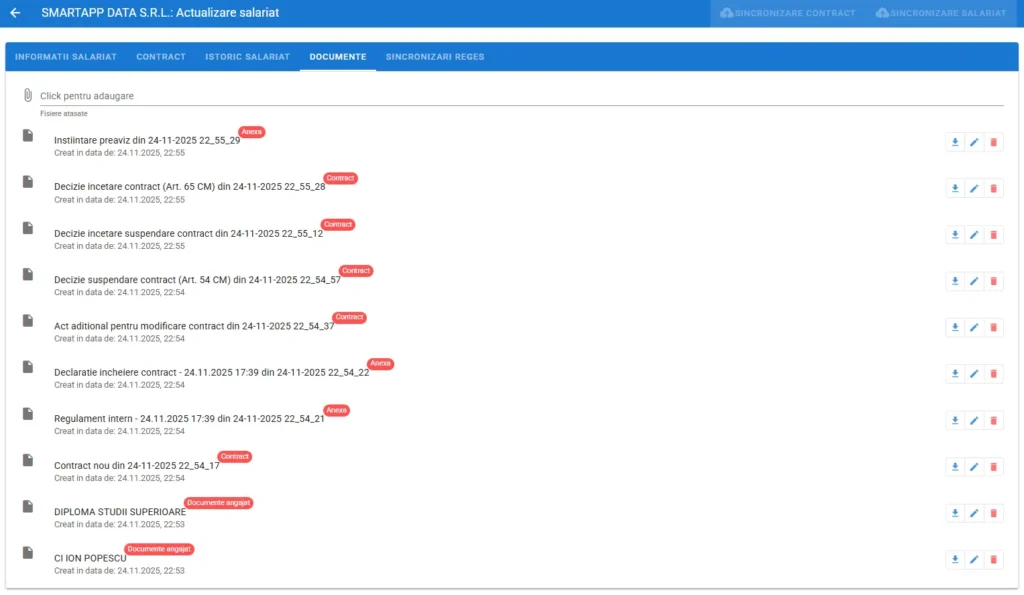This screenshot has width=1024, height=595.
Task: Click the Documente angajat badge on CI ION POPESCU
Action: 160,549
